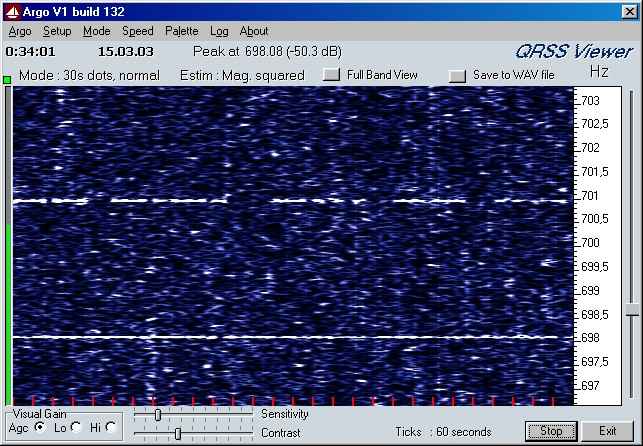Viewport: 643px width, 446px height.
Task: Click the 697 frequency scale label
Action: [591, 386]
